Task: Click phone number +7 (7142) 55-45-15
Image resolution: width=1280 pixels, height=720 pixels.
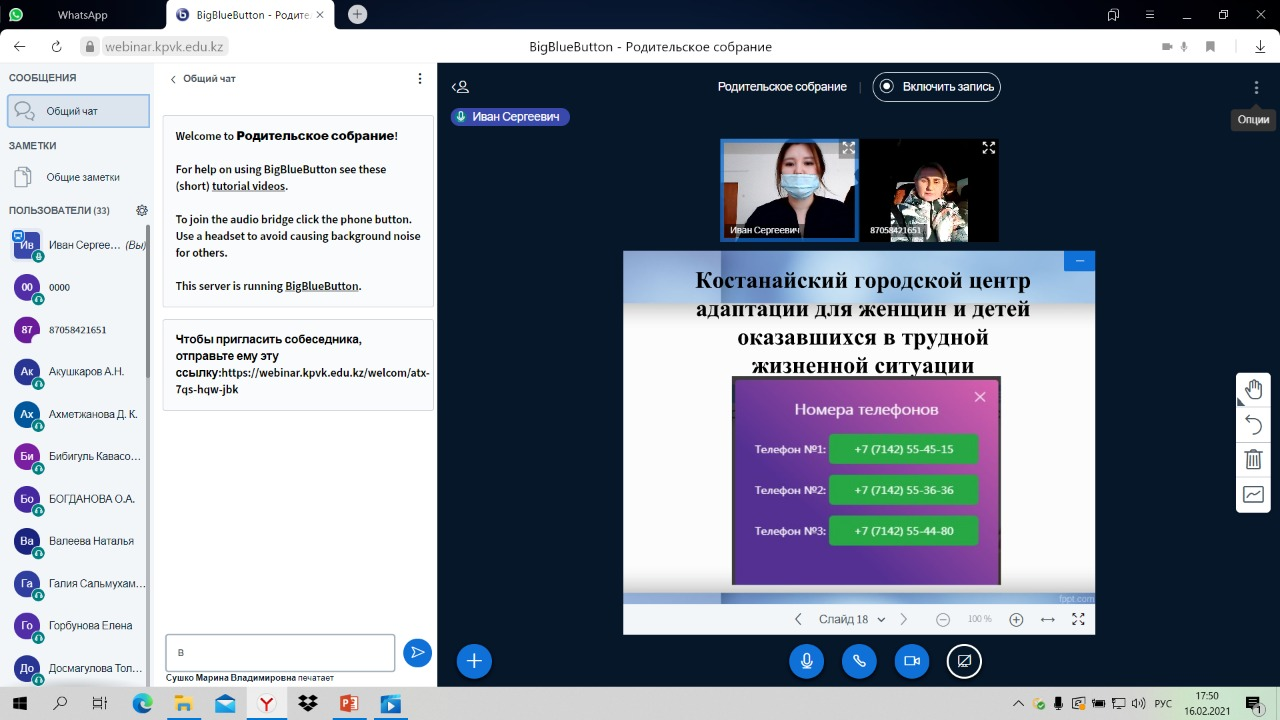Action: (x=904, y=449)
